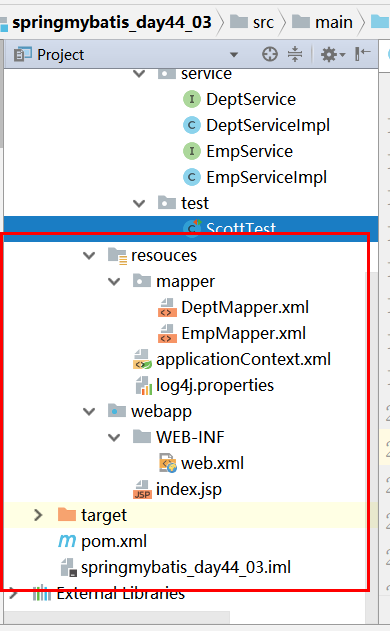Screen dimensions: 390x631
Task: Click the applicationContext.xml Spring config icon
Action: click(142, 359)
